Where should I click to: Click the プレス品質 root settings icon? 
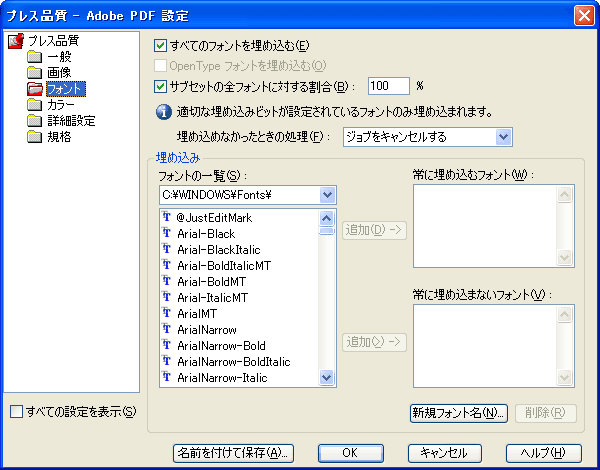click(16, 41)
